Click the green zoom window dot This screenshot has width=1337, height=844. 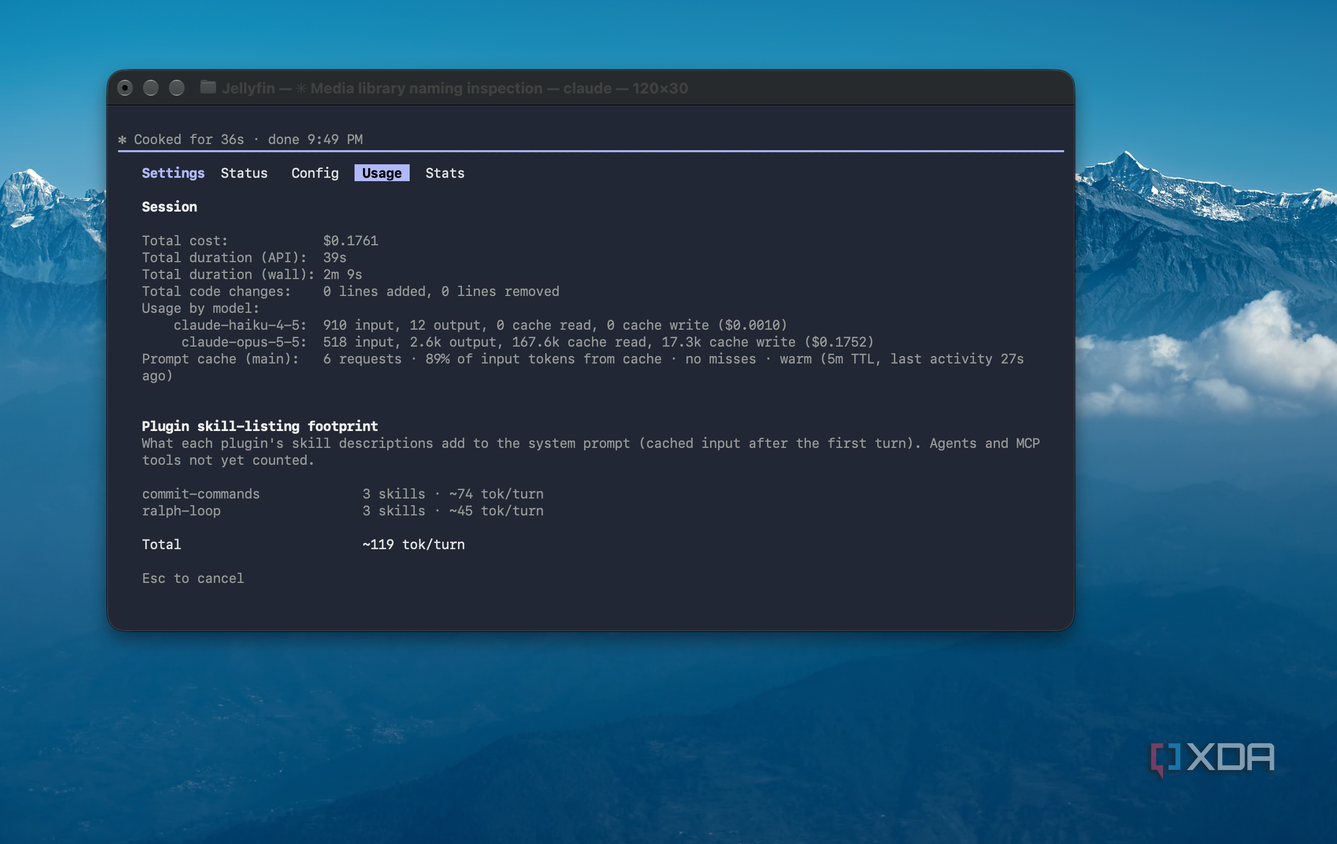click(x=177, y=88)
